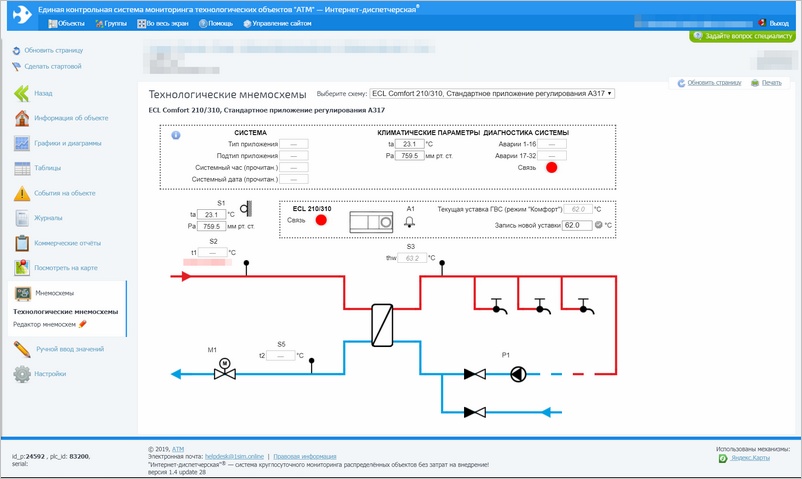Click the green Назад arrows icon

[21, 93]
